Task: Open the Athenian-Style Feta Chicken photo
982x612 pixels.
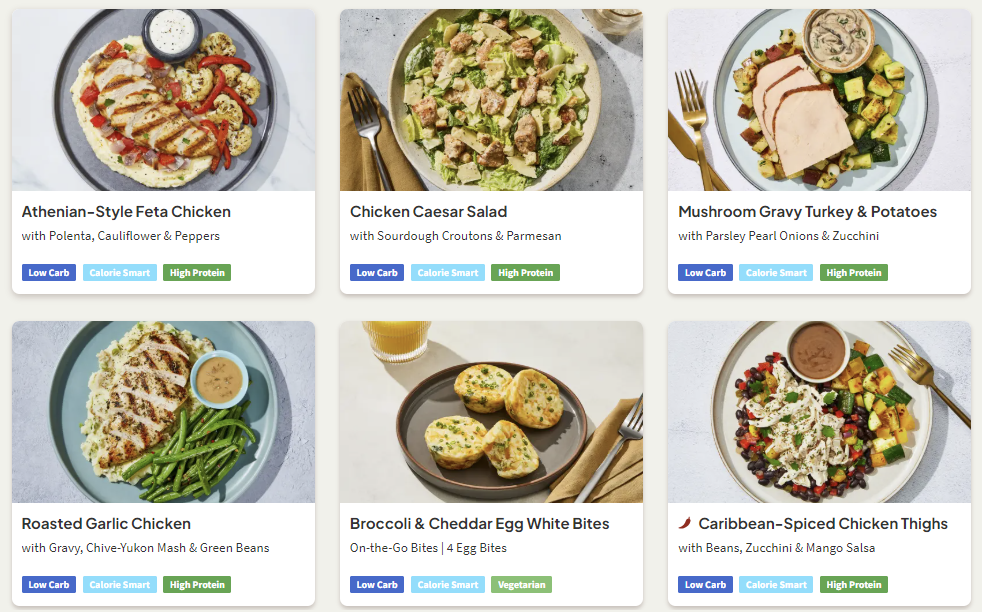Action: tap(163, 100)
